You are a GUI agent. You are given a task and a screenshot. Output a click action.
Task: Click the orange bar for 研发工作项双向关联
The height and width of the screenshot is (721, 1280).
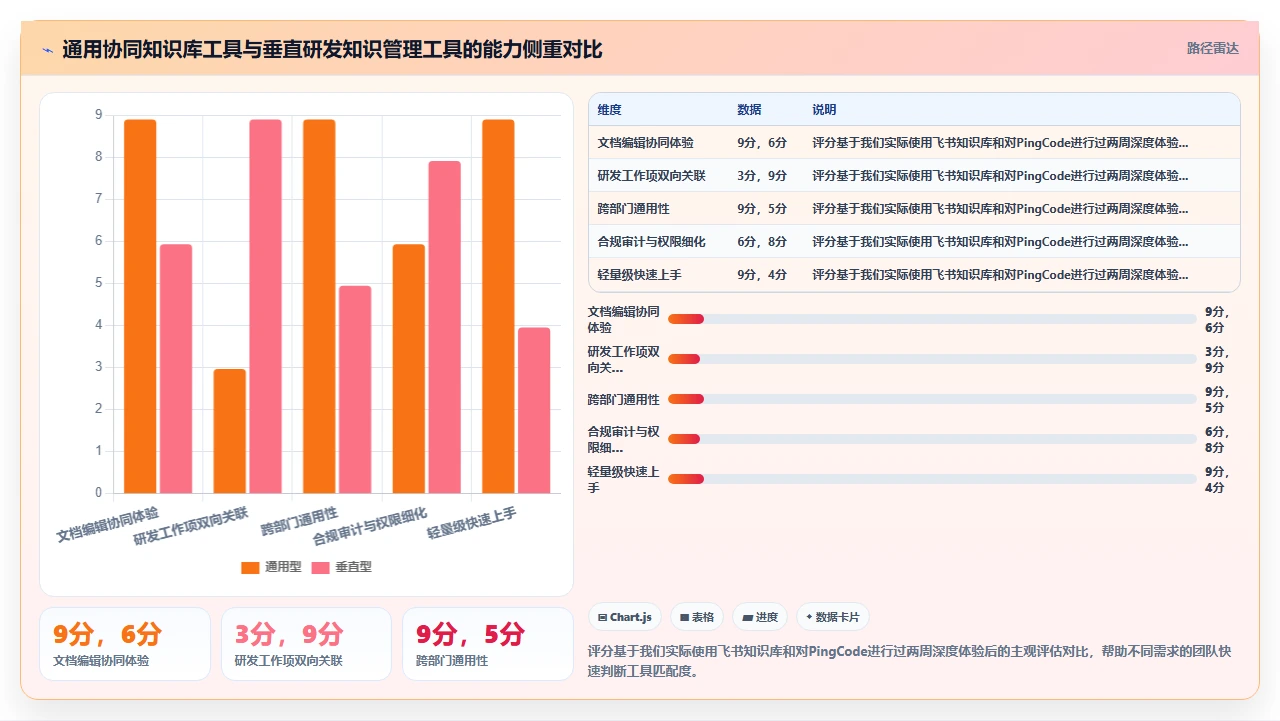pyautogui.click(x=229, y=431)
